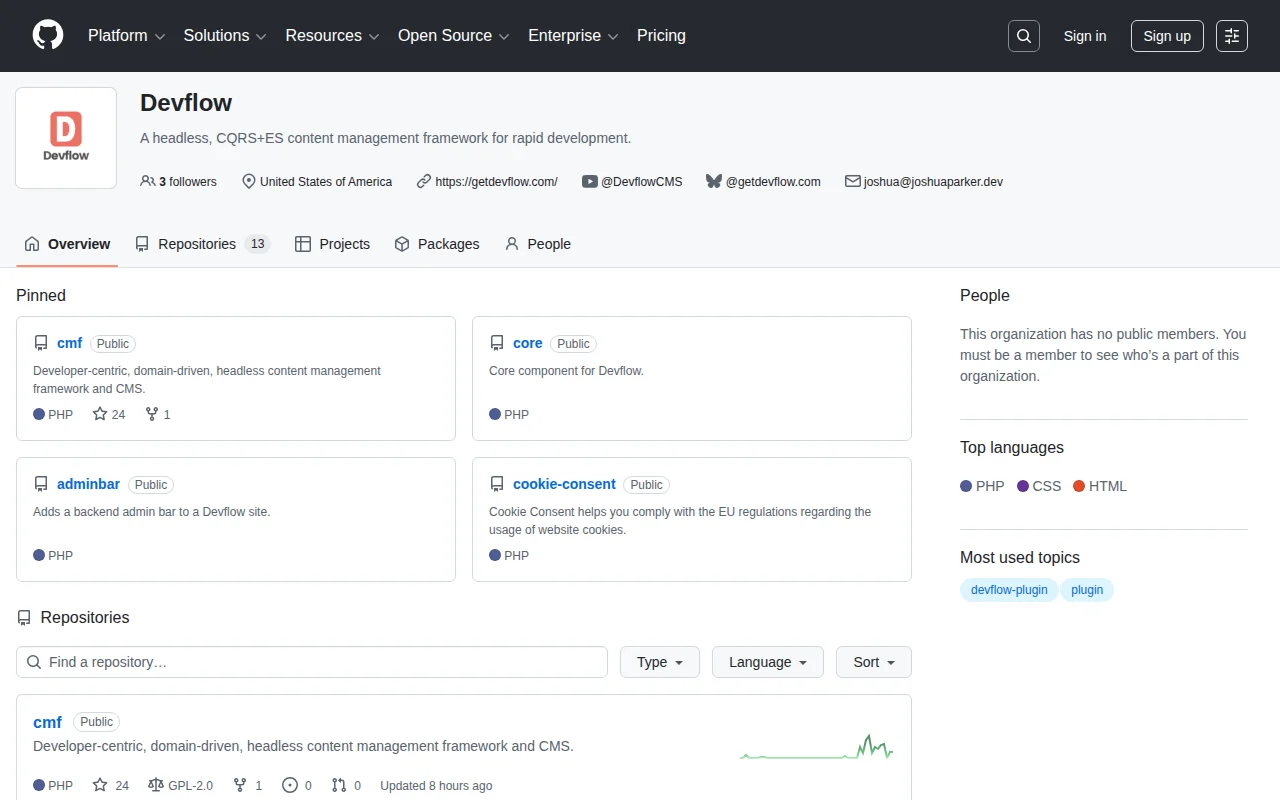Switch to the Projects tab
This screenshot has width=1280, height=800.
point(333,244)
